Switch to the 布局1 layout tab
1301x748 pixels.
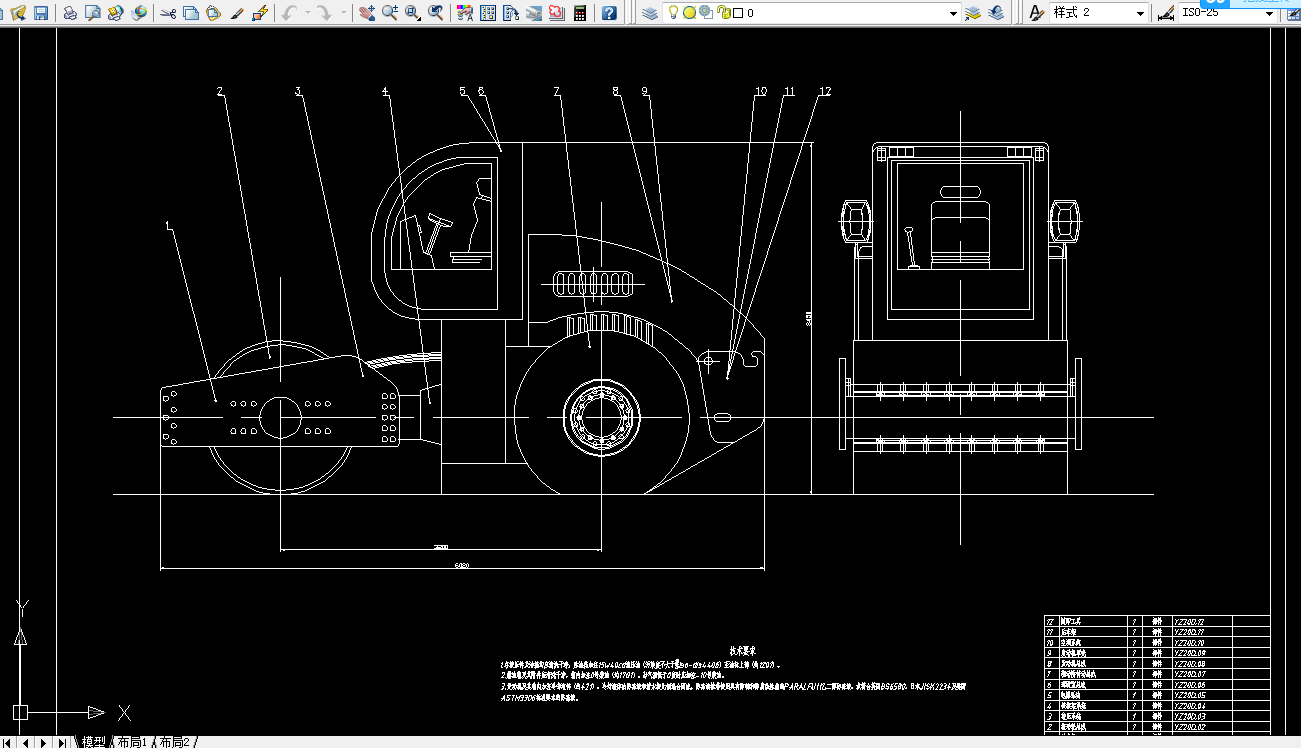click(132, 742)
